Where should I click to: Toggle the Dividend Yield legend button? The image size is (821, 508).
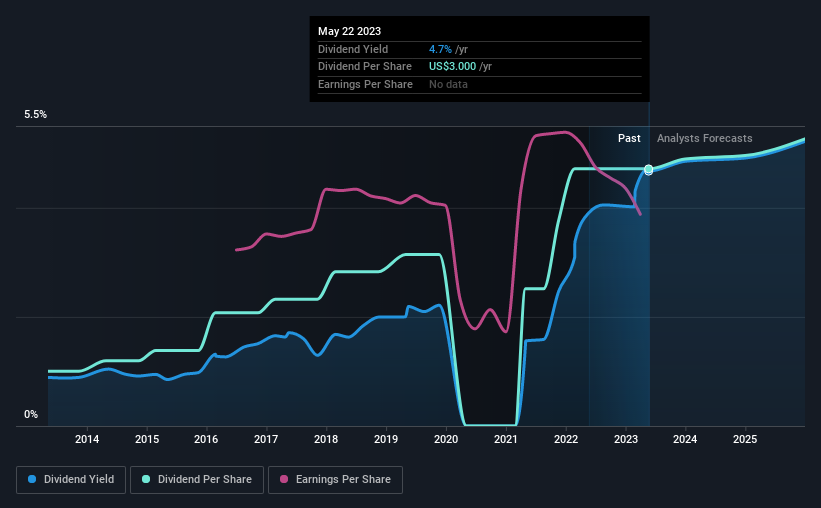(71, 480)
